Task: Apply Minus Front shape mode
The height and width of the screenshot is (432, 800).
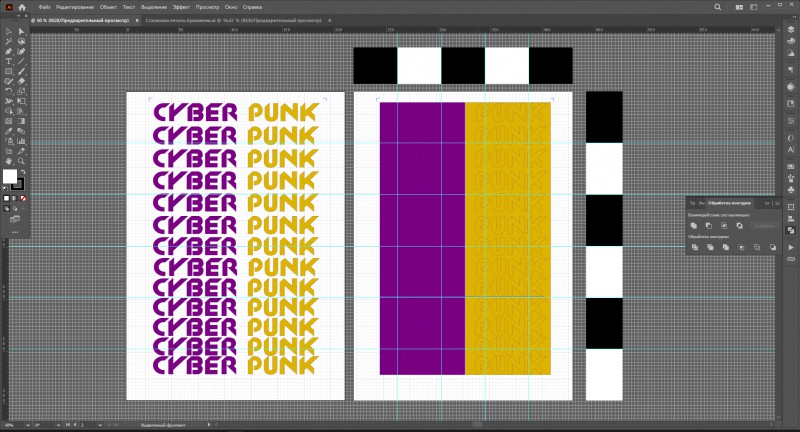Action: [709, 225]
